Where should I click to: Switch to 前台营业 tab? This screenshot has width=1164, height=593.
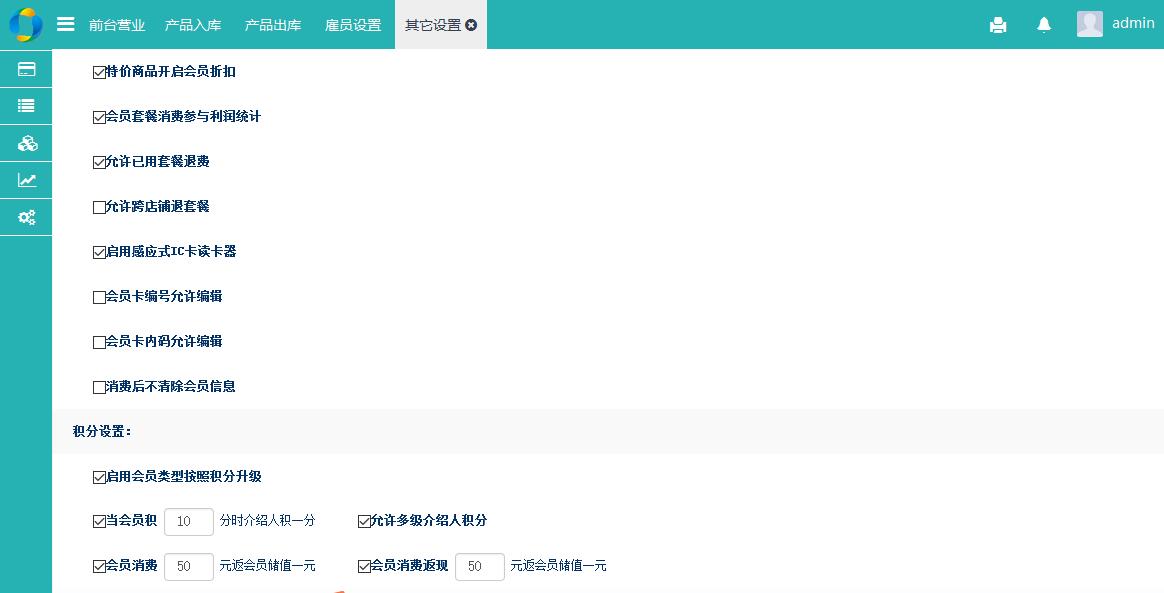116,25
